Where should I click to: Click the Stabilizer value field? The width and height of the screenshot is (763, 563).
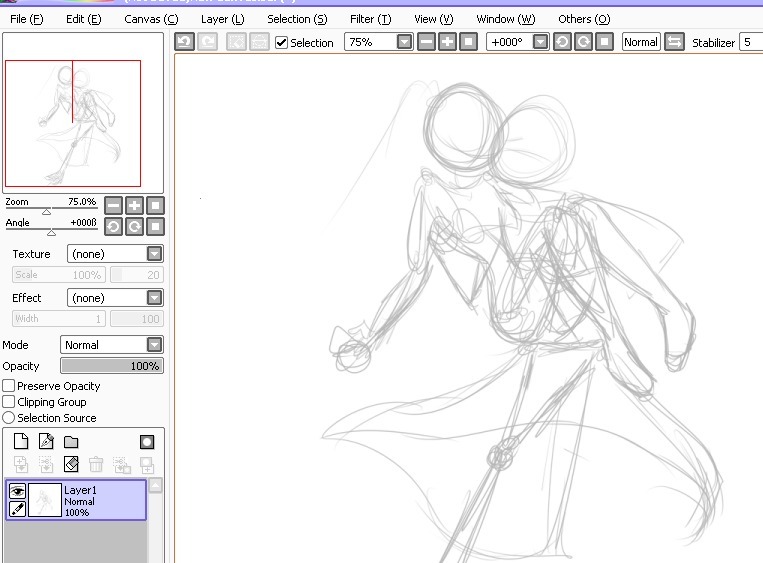click(x=751, y=42)
